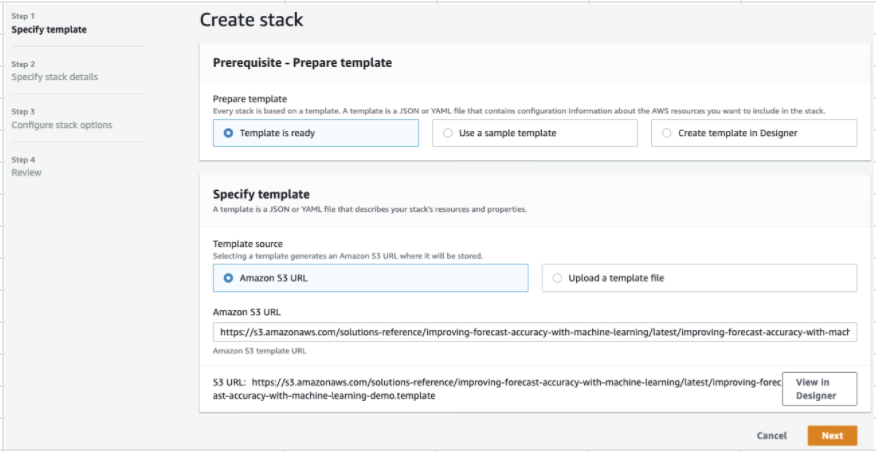Click the hint 'Selecting a template generates'
This screenshot has width=876, height=452.
[x=347, y=256]
